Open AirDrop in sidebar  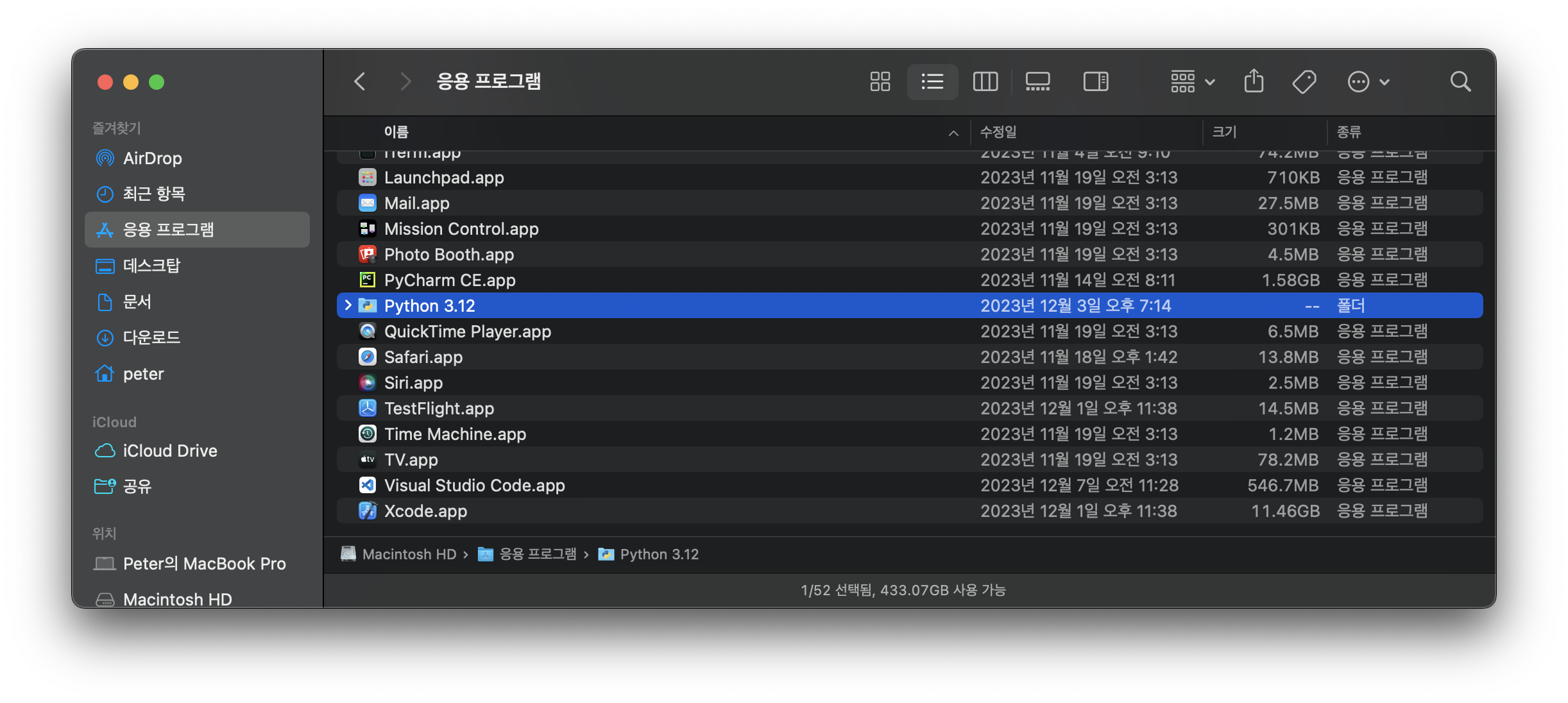[152, 158]
